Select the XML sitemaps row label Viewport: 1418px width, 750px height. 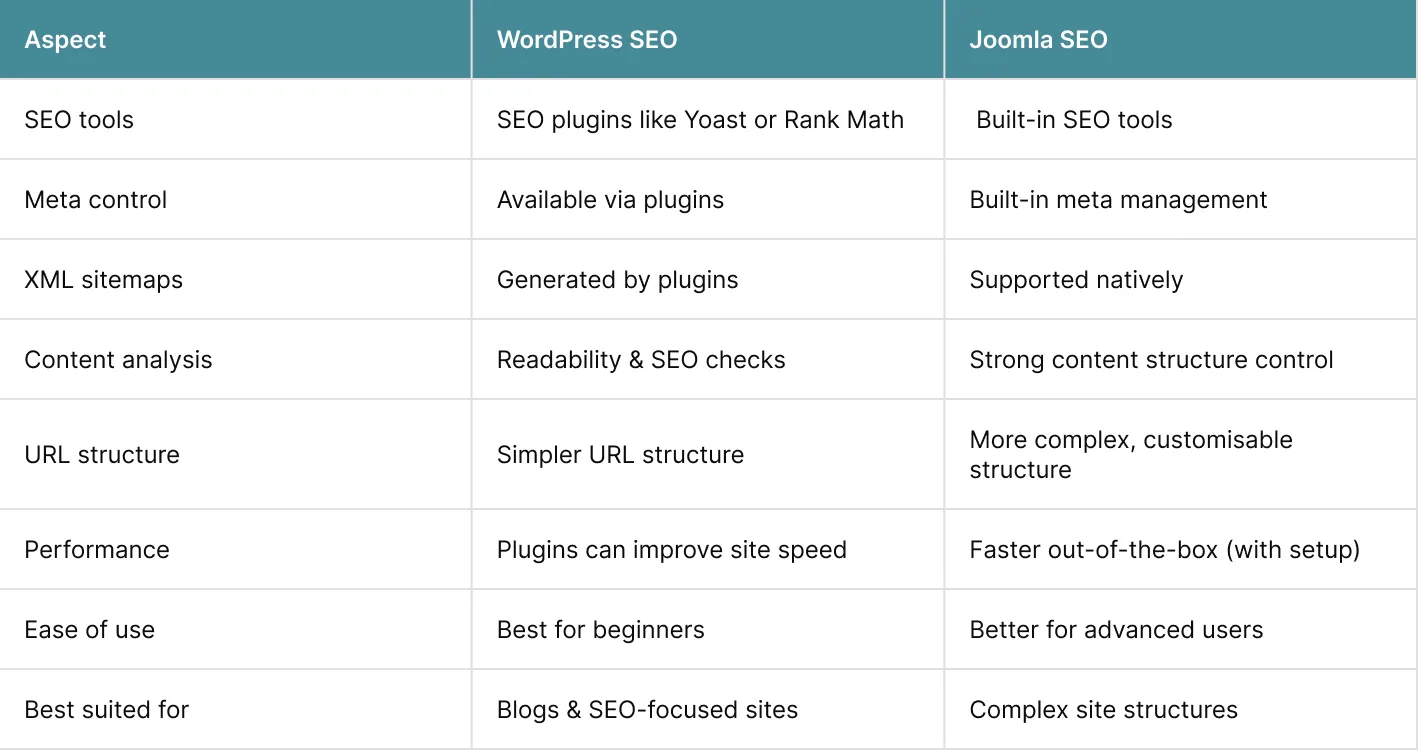pos(104,280)
